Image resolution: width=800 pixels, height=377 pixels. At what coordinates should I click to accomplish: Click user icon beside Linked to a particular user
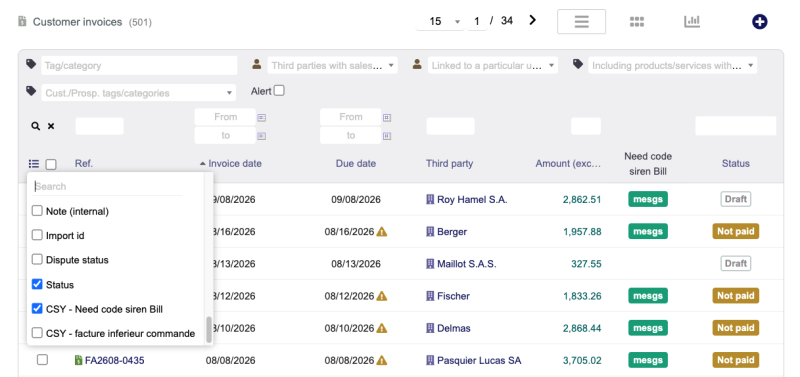click(x=417, y=64)
